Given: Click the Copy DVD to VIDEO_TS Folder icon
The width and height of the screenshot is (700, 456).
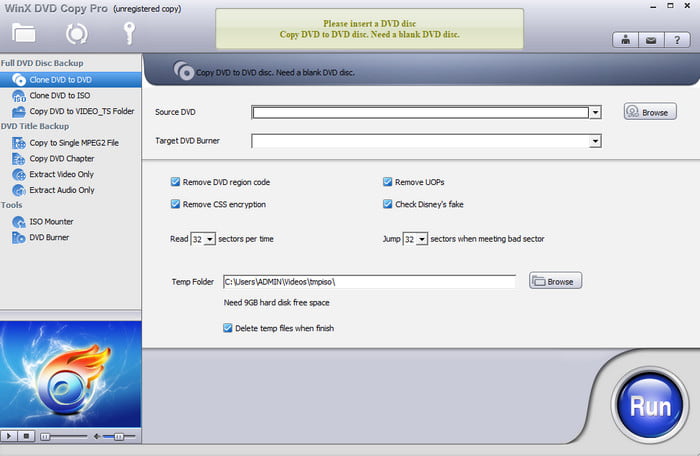Looking at the screenshot, I should click(x=19, y=111).
